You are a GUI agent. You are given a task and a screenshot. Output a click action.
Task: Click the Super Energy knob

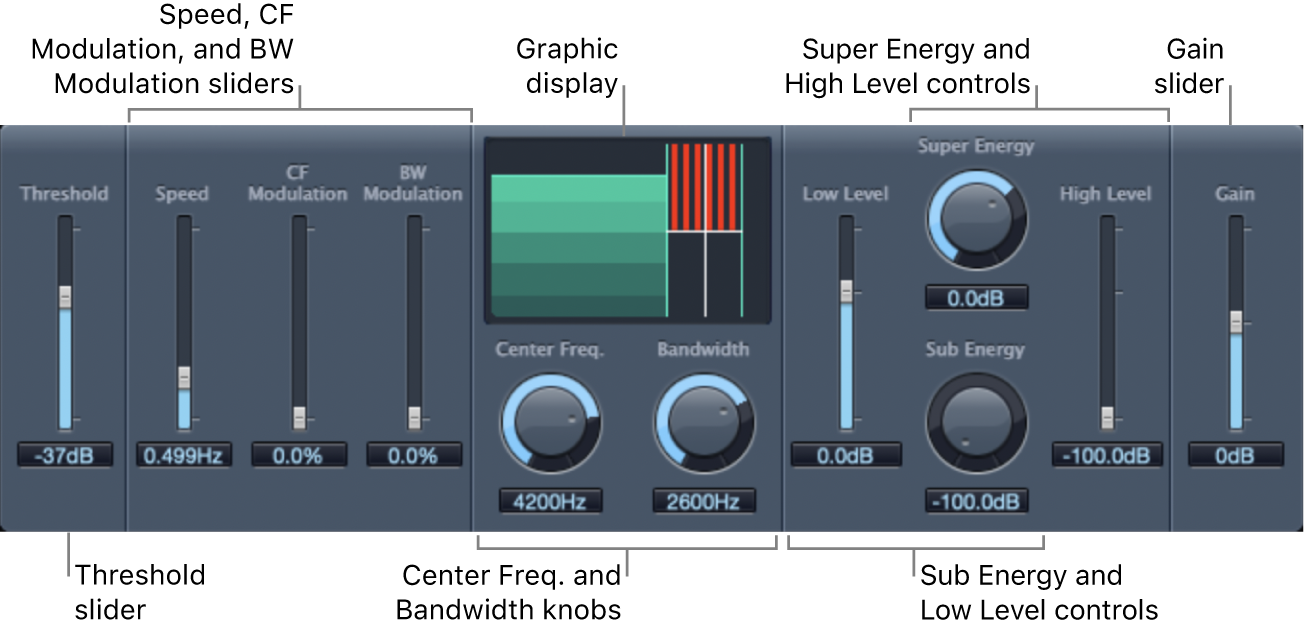coord(976,218)
